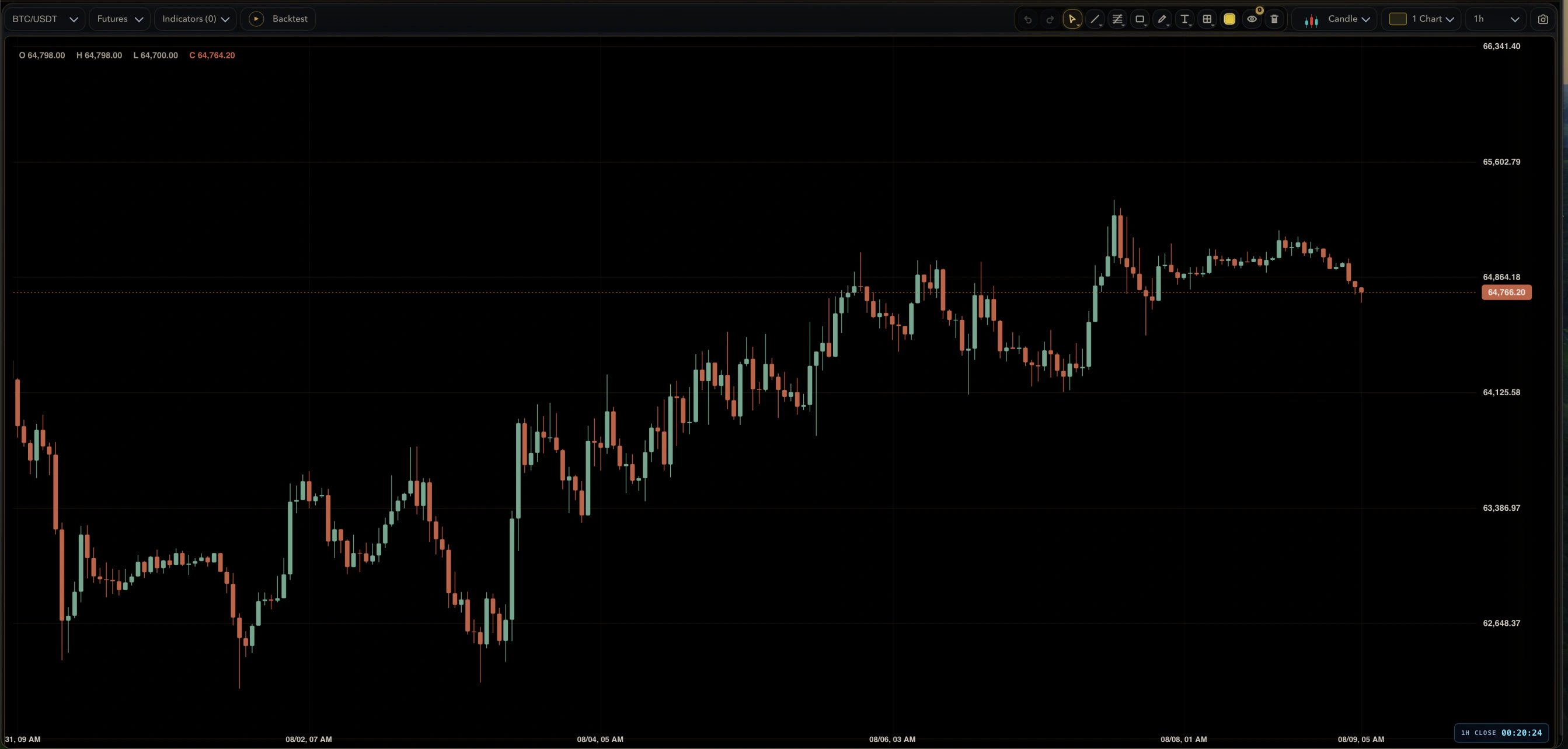Redo the last drawing action
The image size is (1568, 749).
coord(1050,19)
